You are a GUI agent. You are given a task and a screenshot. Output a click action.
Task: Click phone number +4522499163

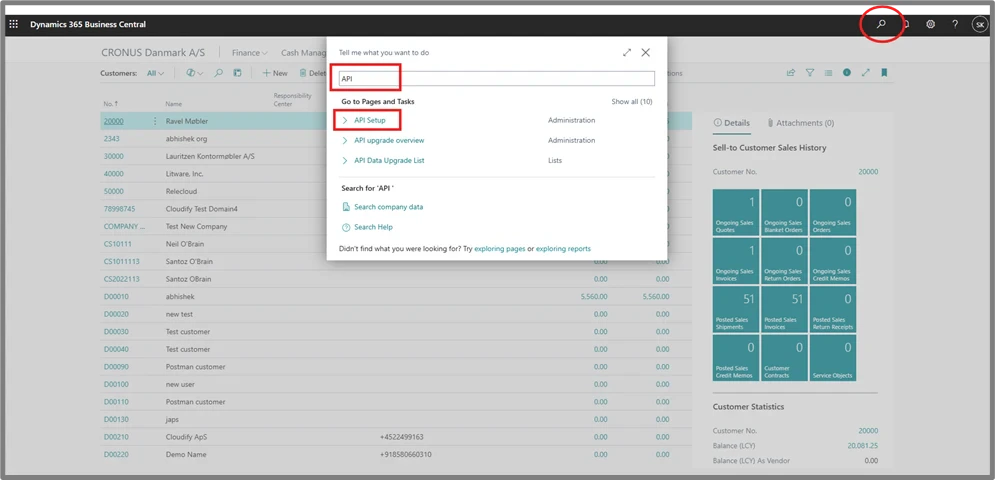[402, 437]
